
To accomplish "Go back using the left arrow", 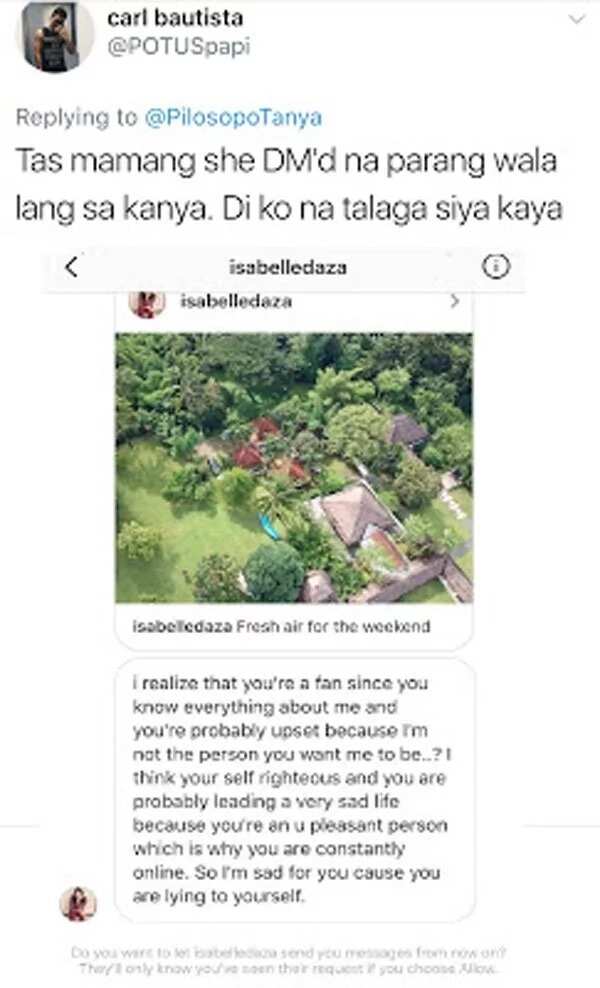I will (x=71, y=267).
